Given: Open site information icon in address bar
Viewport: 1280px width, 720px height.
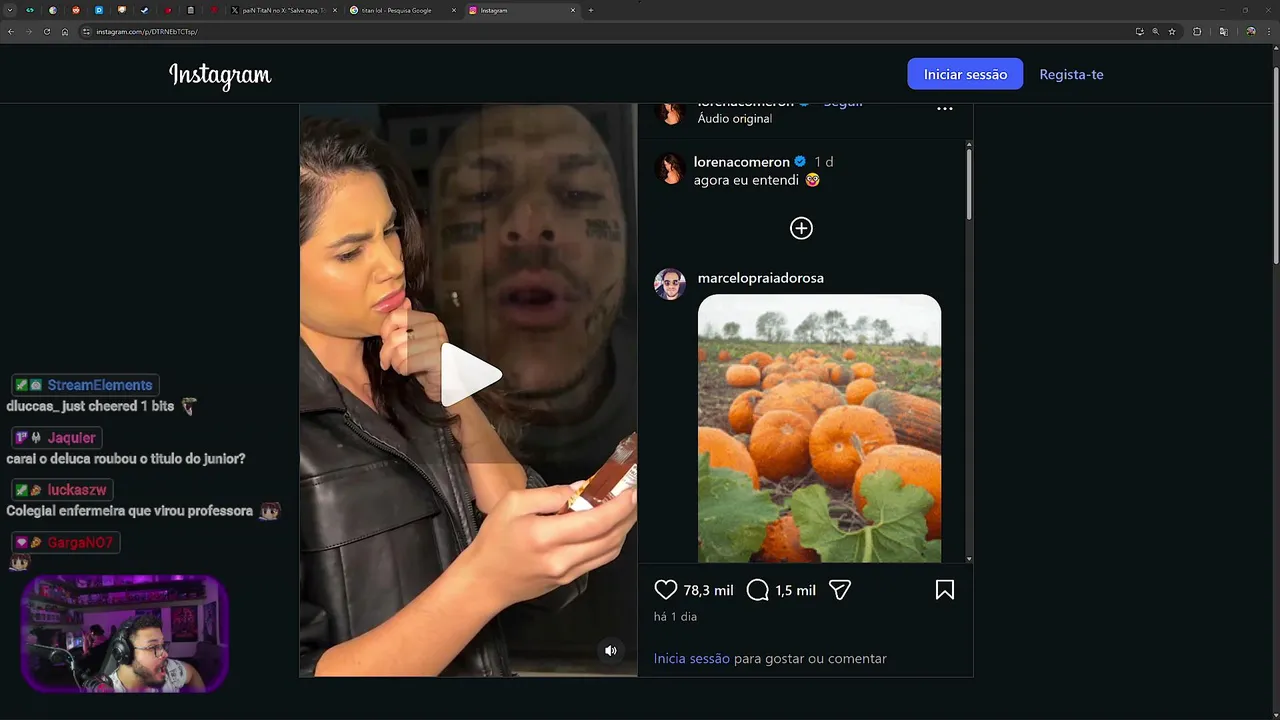Looking at the screenshot, I should coord(87,31).
